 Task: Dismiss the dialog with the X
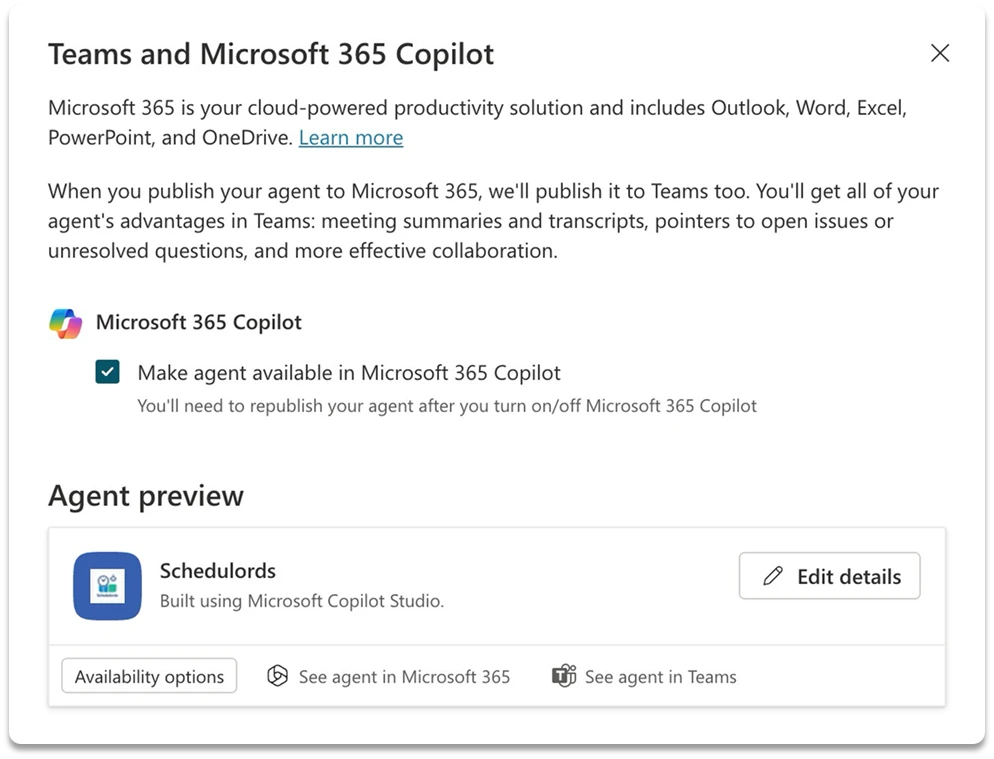tap(940, 53)
